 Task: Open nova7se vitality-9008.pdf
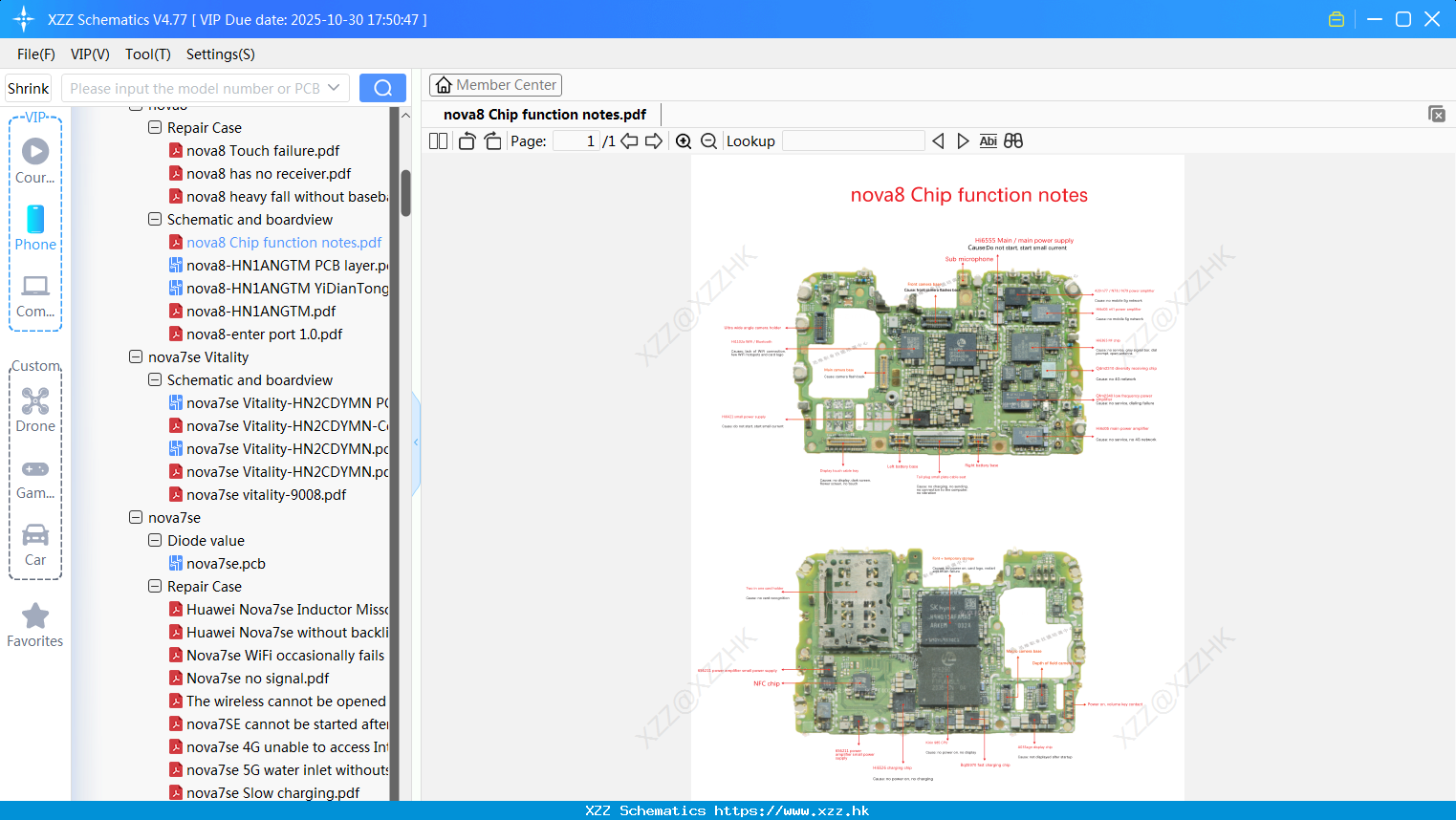[267, 494]
